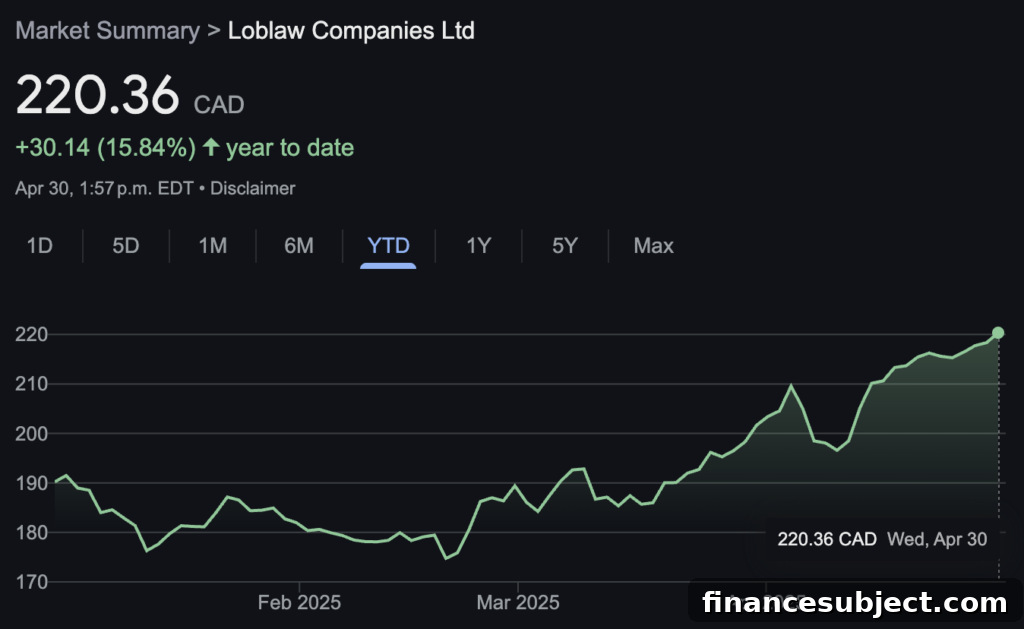
Task: Select the 1D time range tab
Action: (40, 246)
